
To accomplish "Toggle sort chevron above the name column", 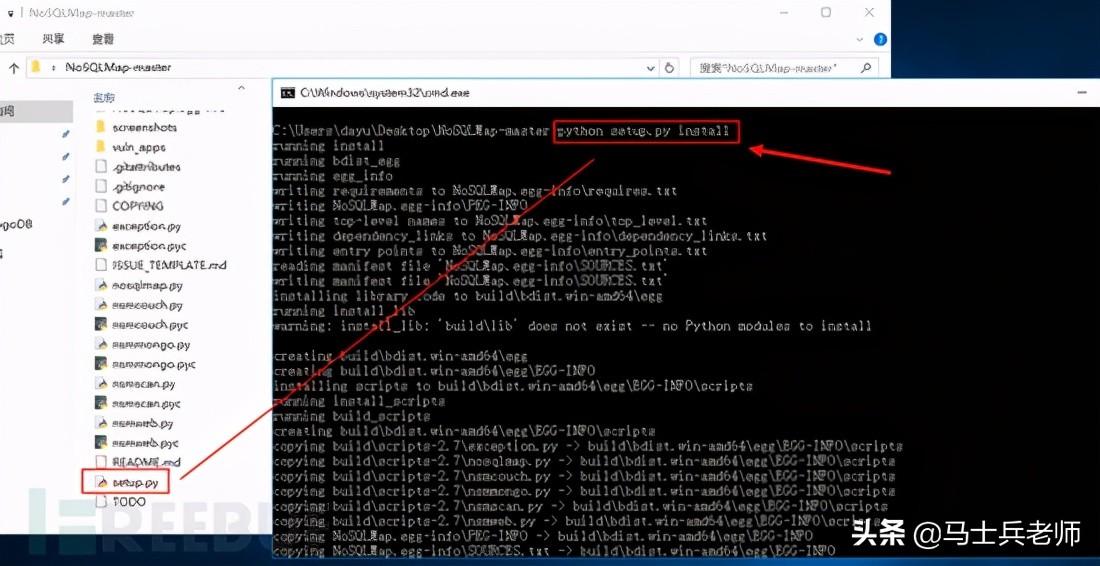I will [x=241, y=88].
